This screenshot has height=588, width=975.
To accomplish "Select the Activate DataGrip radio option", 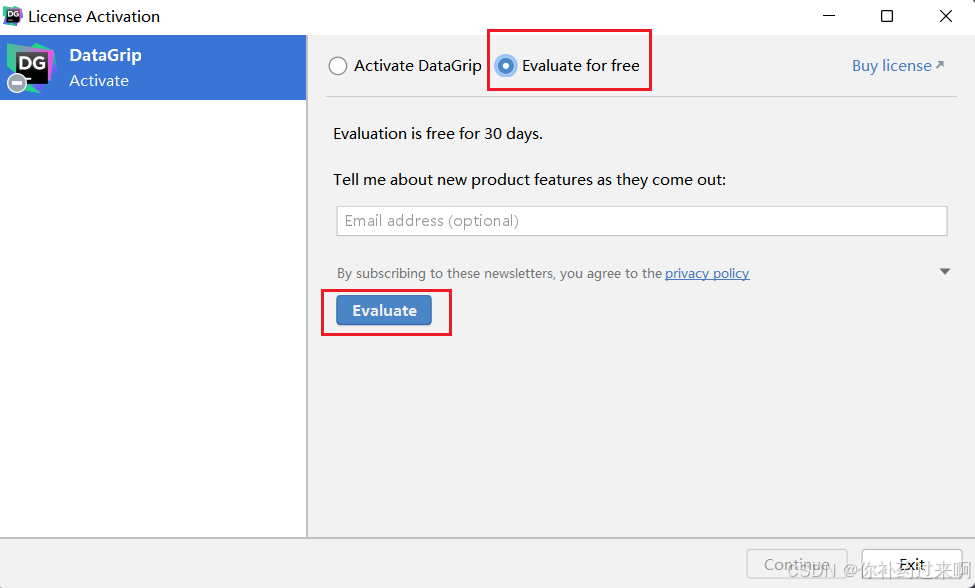I will pyautogui.click(x=338, y=66).
